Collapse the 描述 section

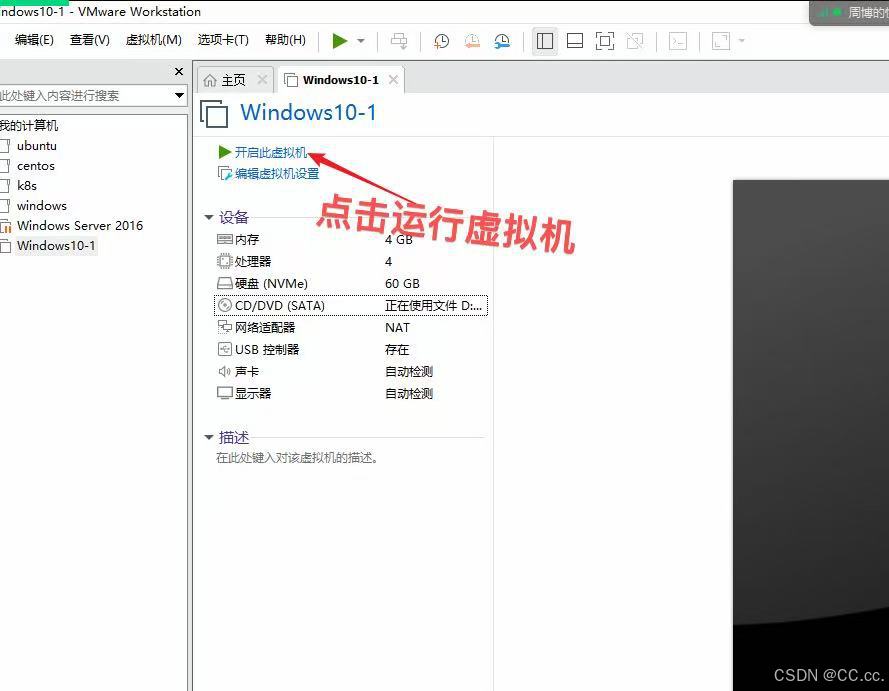[x=209, y=437]
